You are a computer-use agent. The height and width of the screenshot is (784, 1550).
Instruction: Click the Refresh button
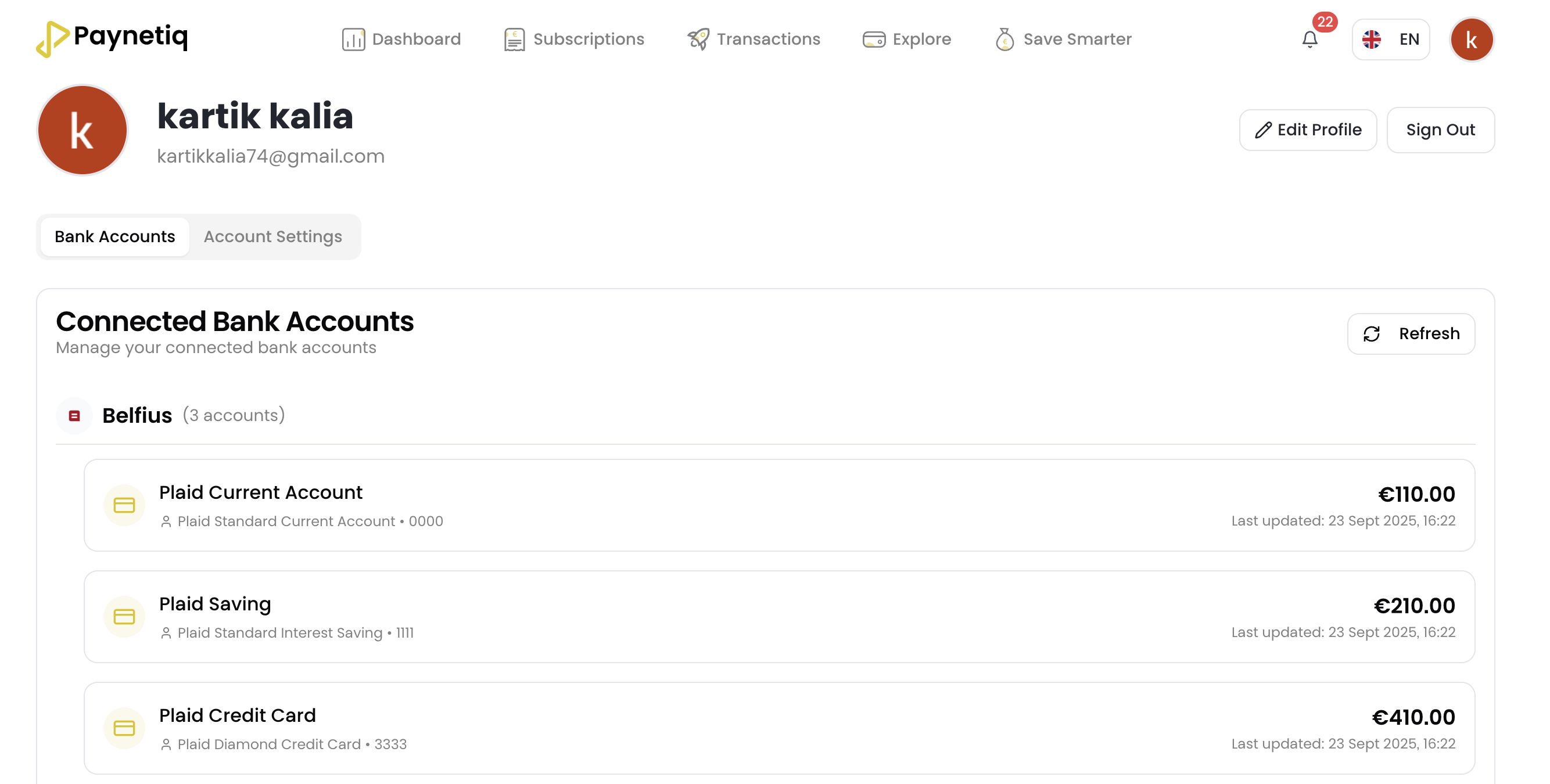[1411, 333]
